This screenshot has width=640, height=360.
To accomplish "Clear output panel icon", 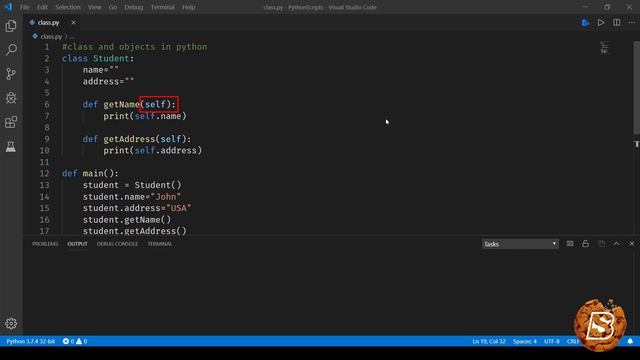I will click(570, 244).
